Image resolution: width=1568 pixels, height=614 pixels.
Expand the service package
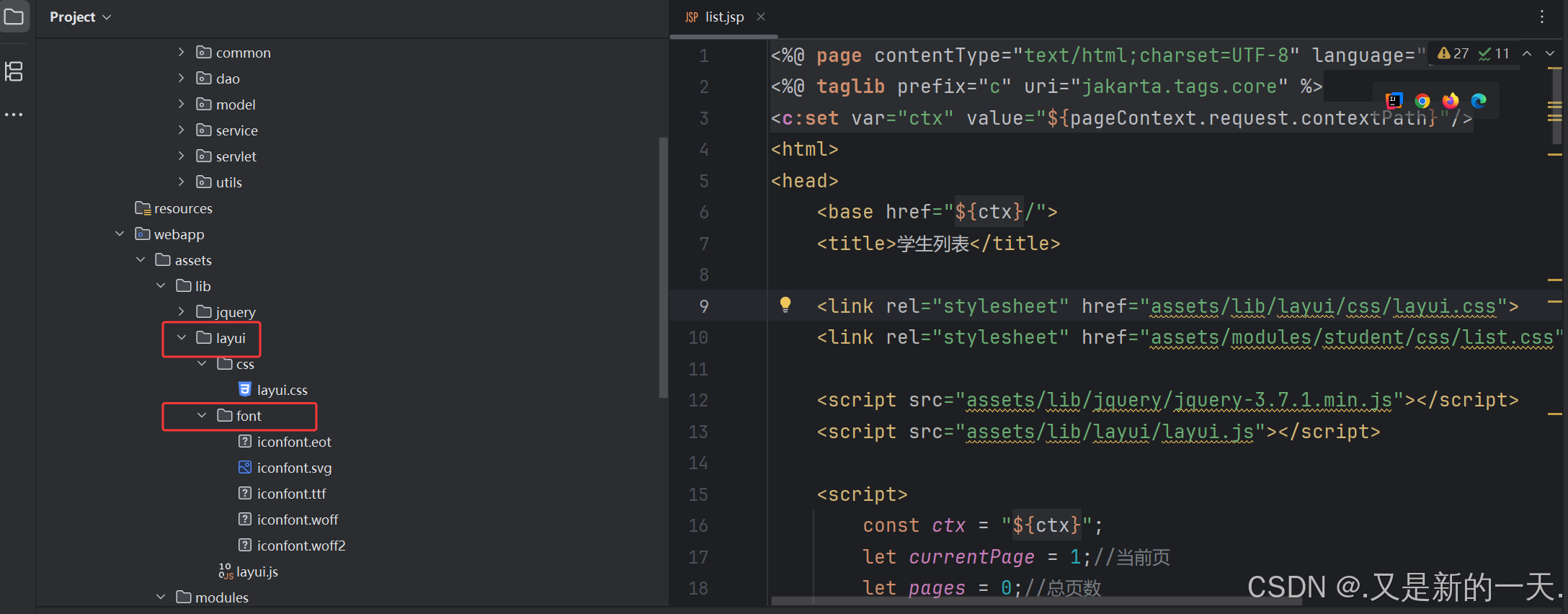point(182,130)
